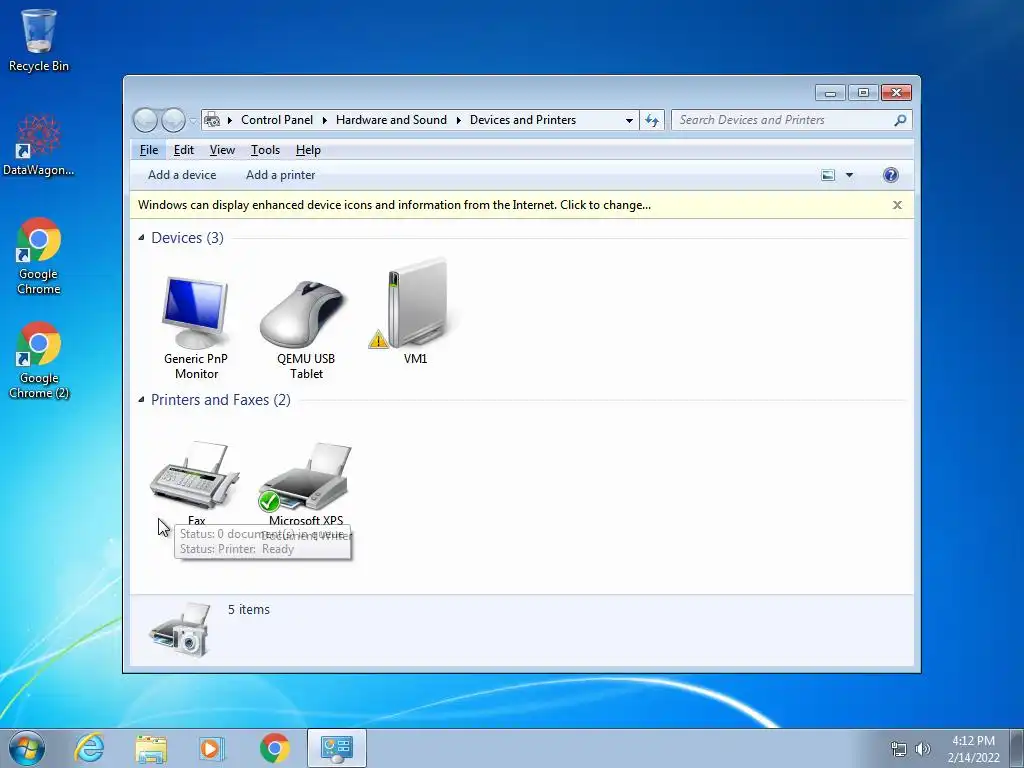Image resolution: width=1024 pixels, height=768 pixels.
Task: Open the Edit menu
Action: pos(184,150)
